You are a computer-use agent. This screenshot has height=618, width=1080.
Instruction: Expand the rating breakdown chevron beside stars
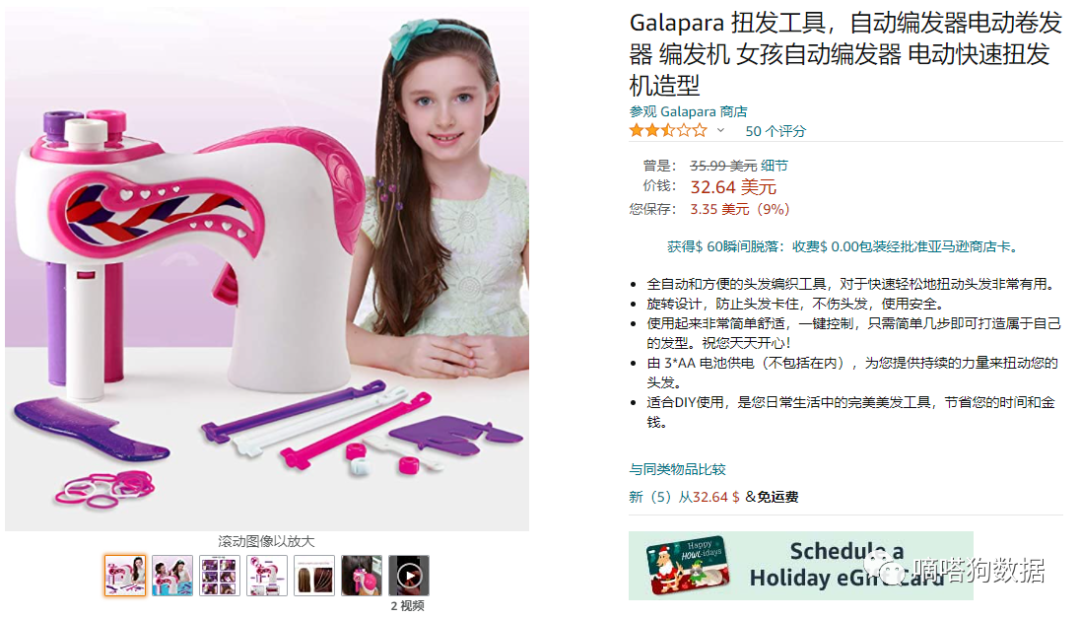pyautogui.click(x=720, y=130)
